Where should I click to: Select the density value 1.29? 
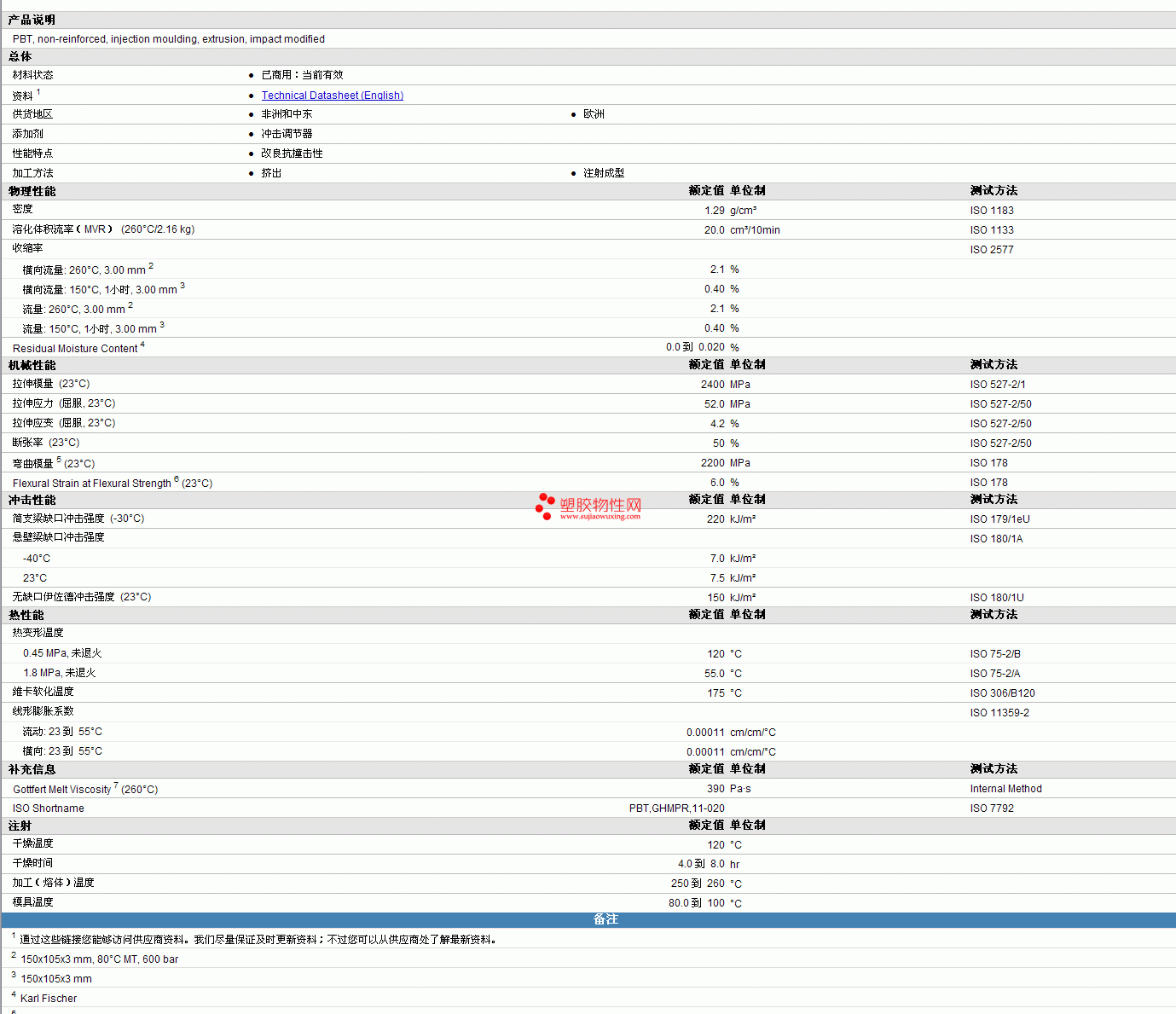point(714,211)
